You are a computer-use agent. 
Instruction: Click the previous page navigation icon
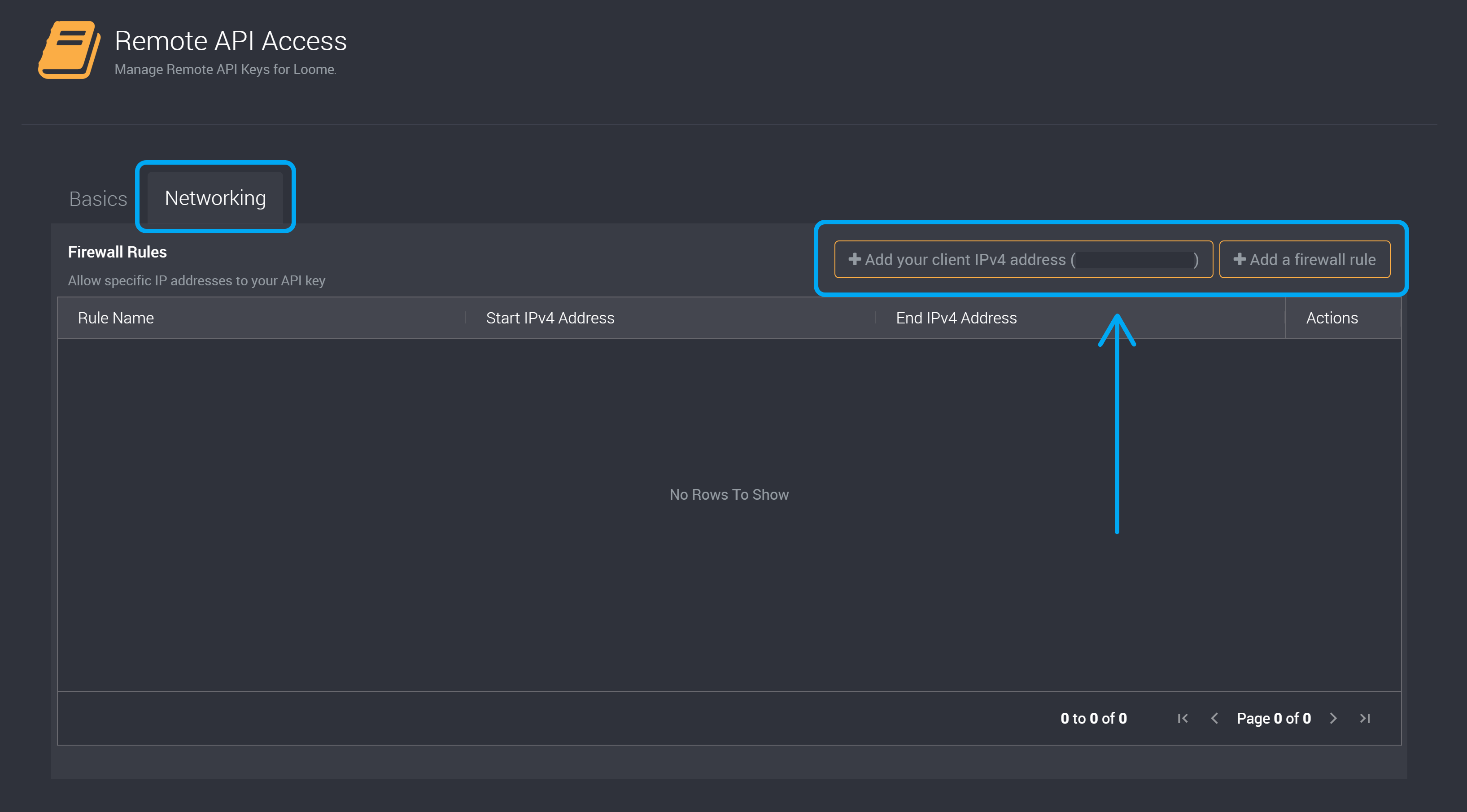1215,718
